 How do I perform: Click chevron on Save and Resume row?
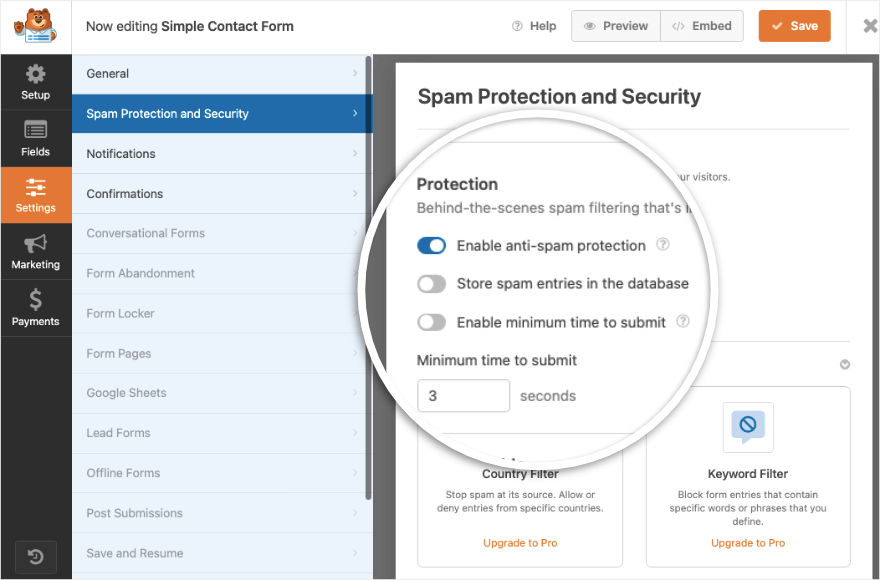(355, 552)
